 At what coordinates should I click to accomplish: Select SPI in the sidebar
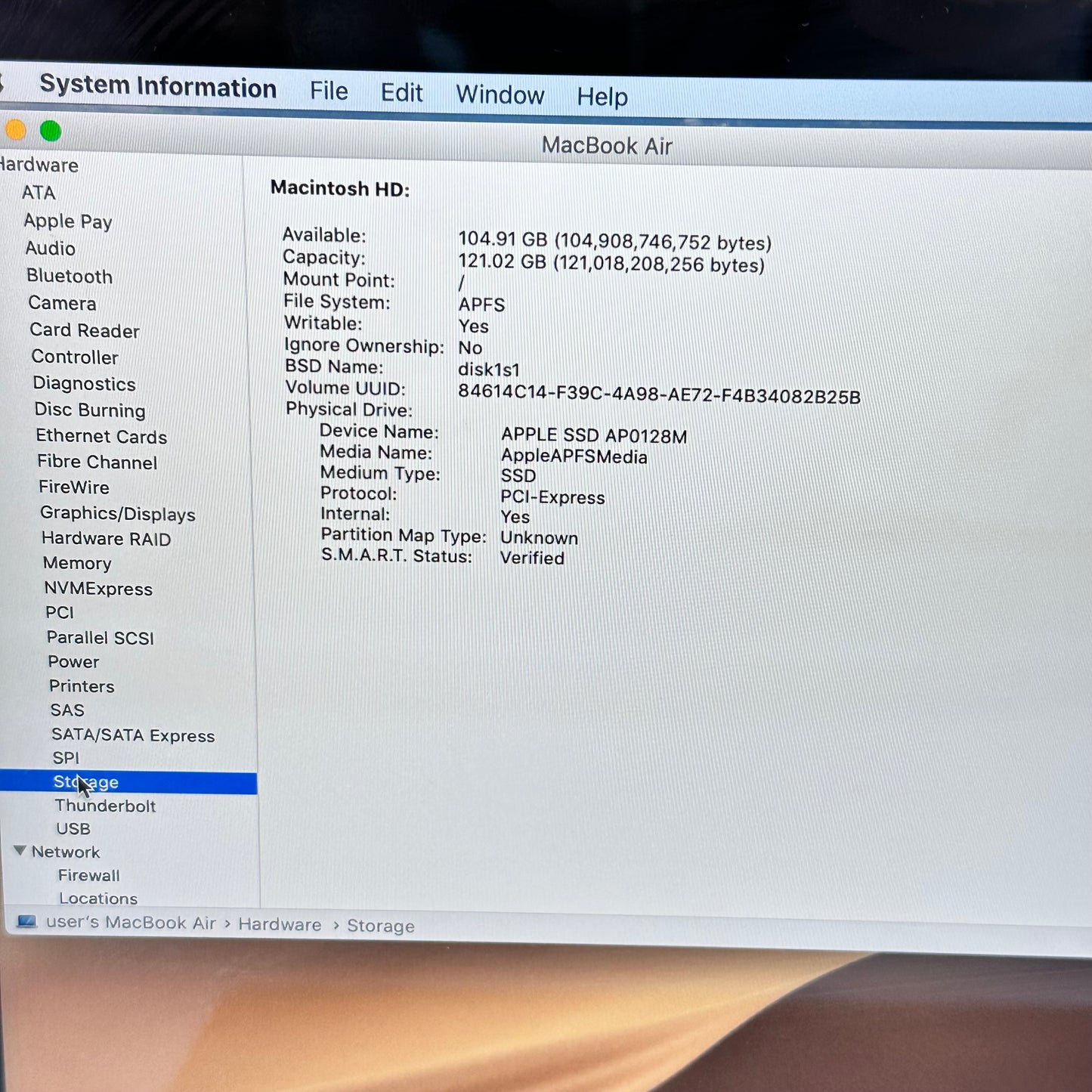(66, 757)
